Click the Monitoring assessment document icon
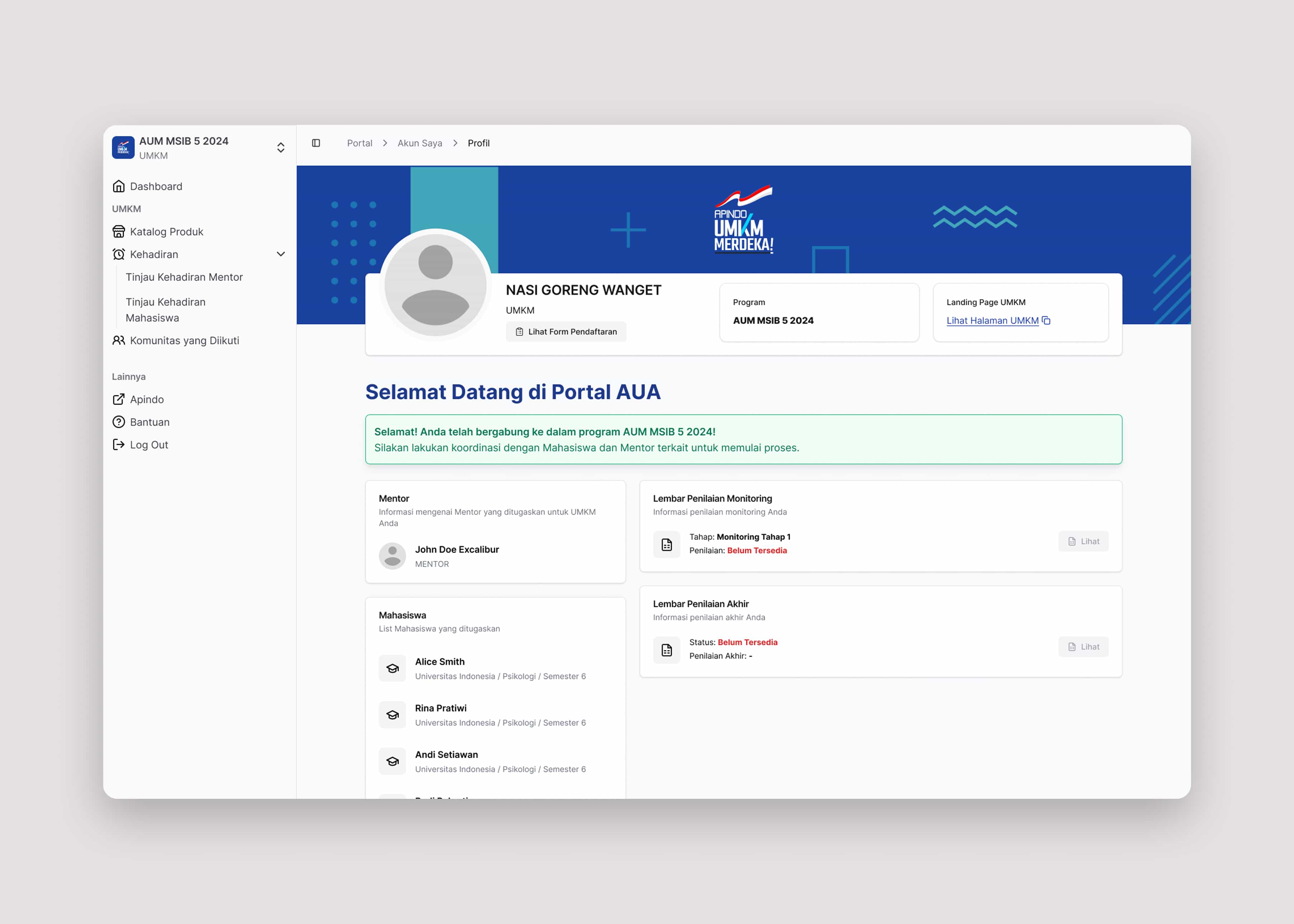The image size is (1294, 924). (x=667, y=544)
